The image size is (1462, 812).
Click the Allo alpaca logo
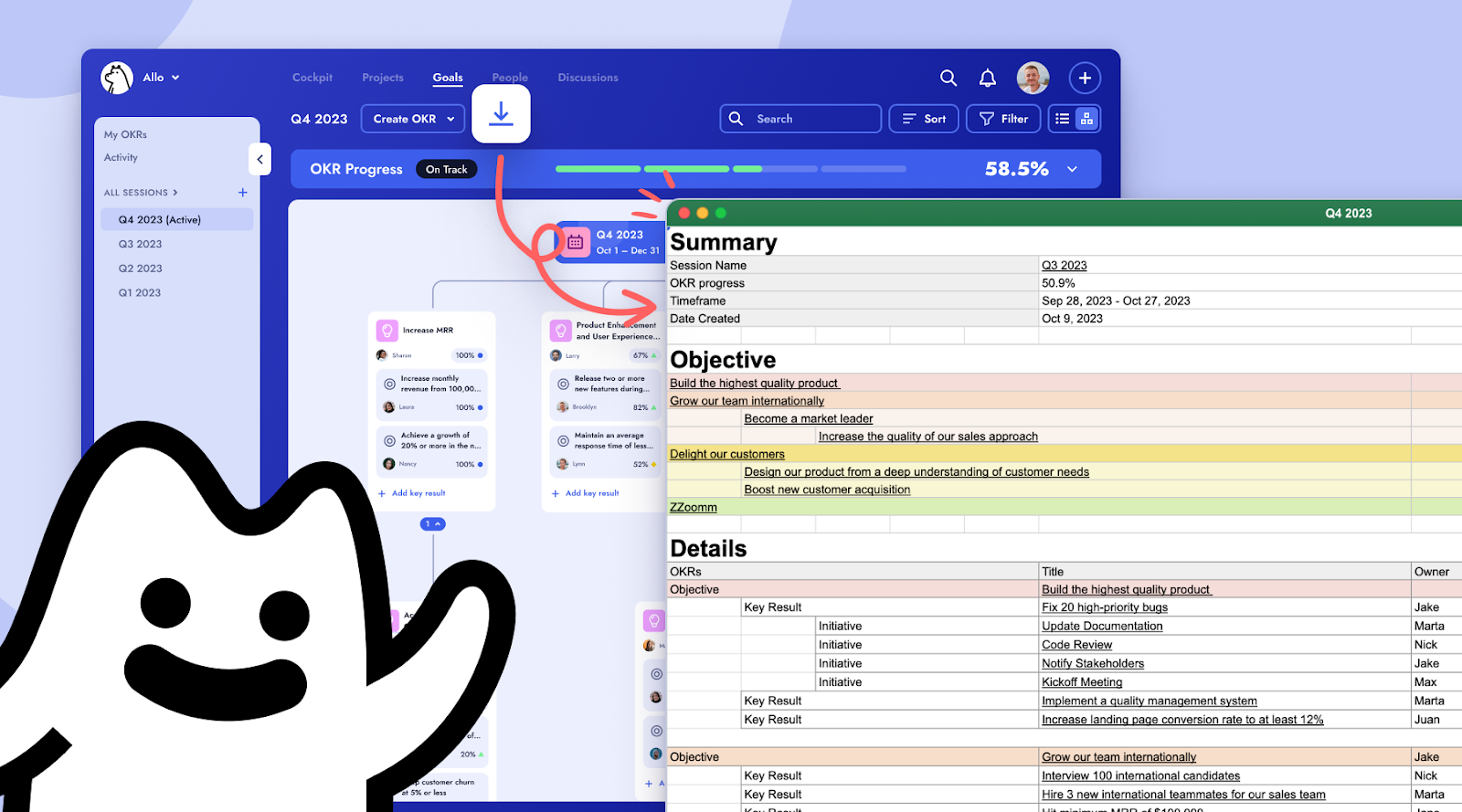point(117,79)
